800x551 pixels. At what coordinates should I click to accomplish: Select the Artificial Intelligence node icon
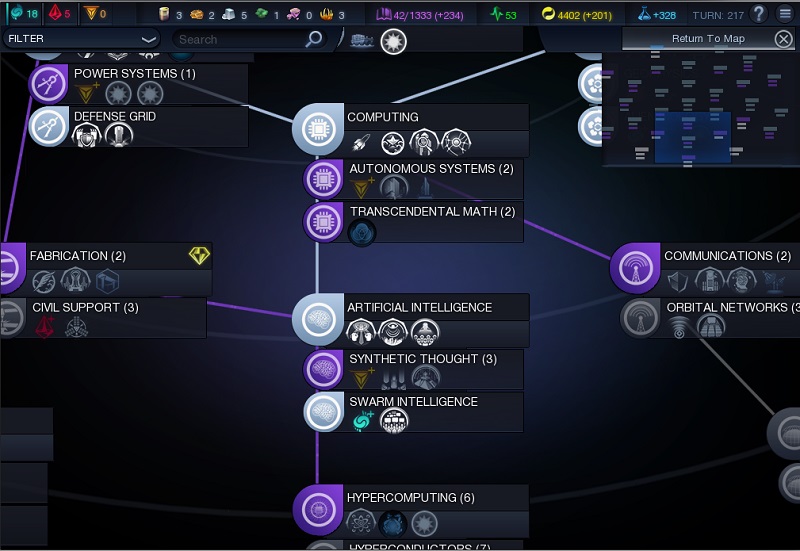(x=318, y=319)
